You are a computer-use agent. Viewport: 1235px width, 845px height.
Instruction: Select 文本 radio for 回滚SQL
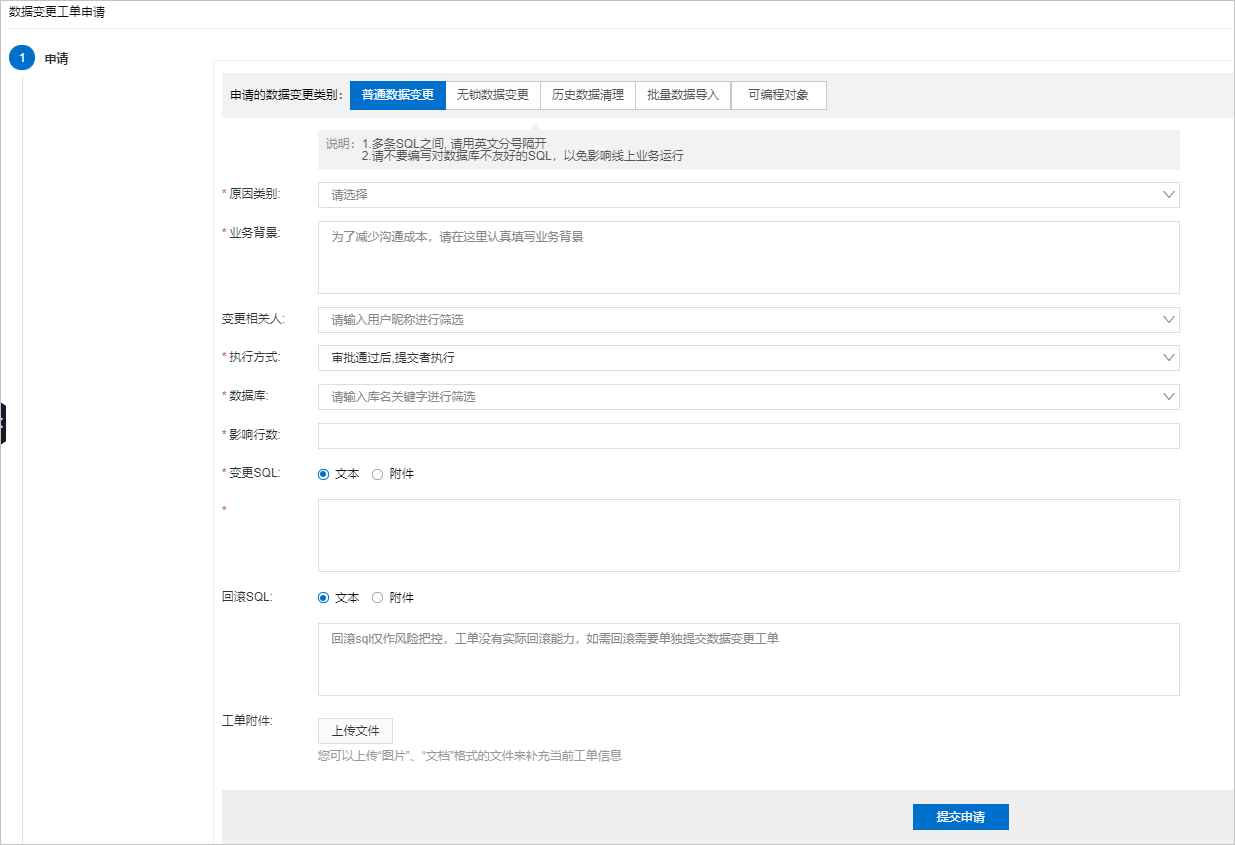click(323, 598)
